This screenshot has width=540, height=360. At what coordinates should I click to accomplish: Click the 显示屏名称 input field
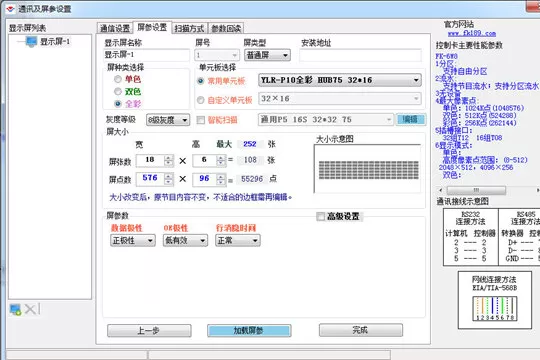click(x=146, y=55)
